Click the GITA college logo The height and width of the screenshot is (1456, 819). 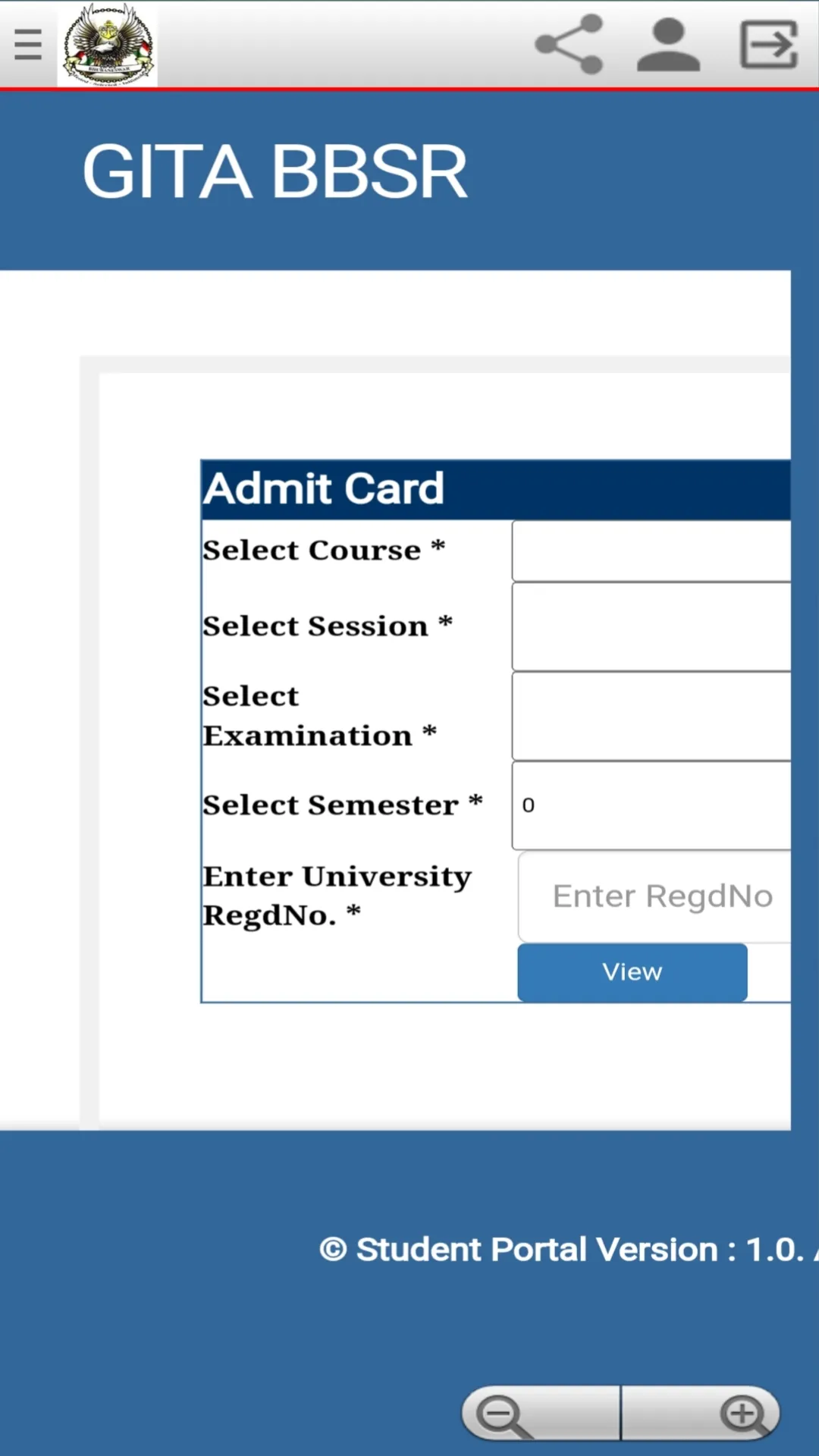tap(107, 43)
